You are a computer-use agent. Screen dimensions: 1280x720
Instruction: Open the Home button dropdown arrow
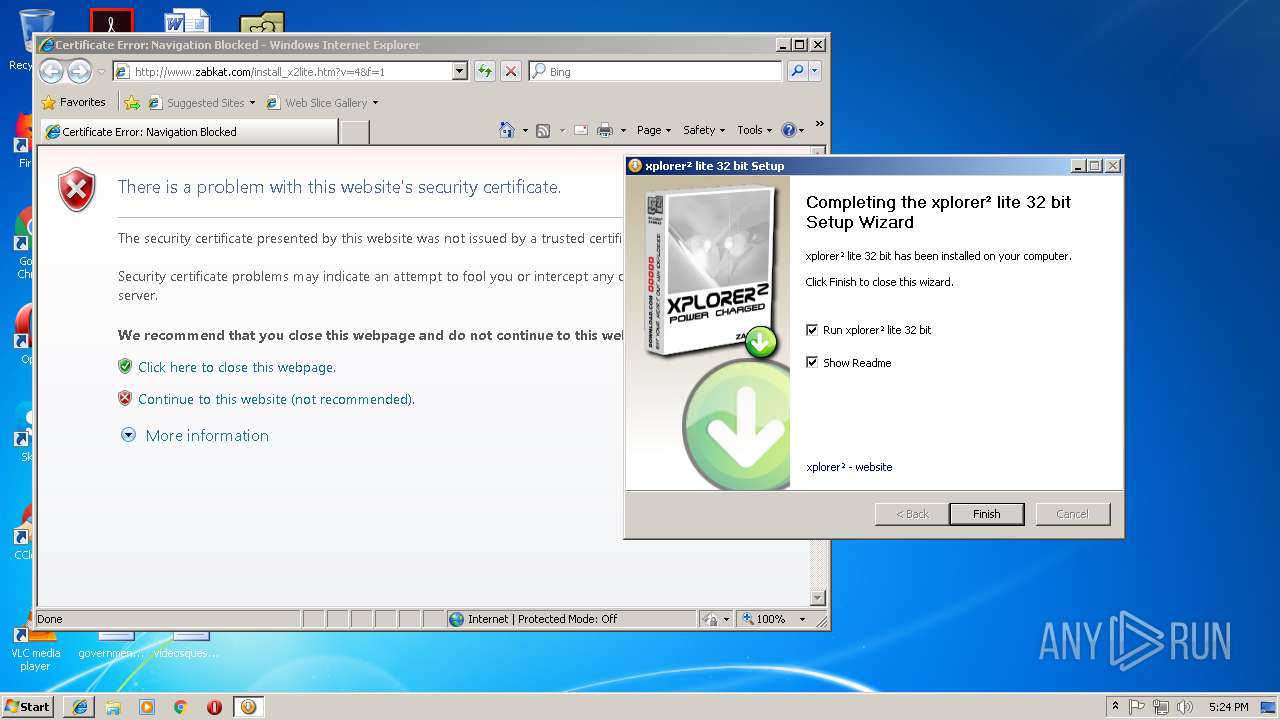click(525, 130)
